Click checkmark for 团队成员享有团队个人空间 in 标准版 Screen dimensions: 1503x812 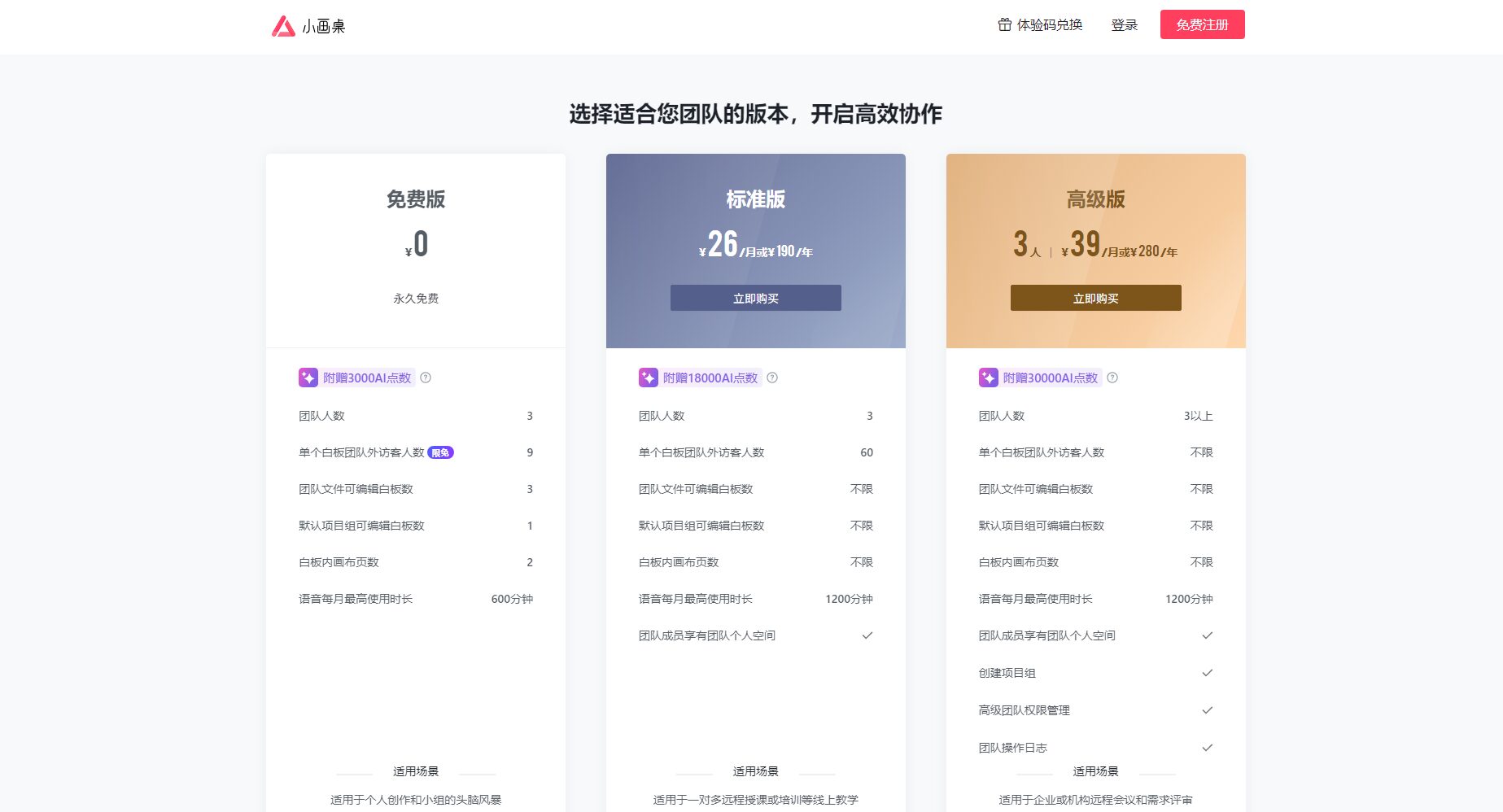(x=867, y=635)
